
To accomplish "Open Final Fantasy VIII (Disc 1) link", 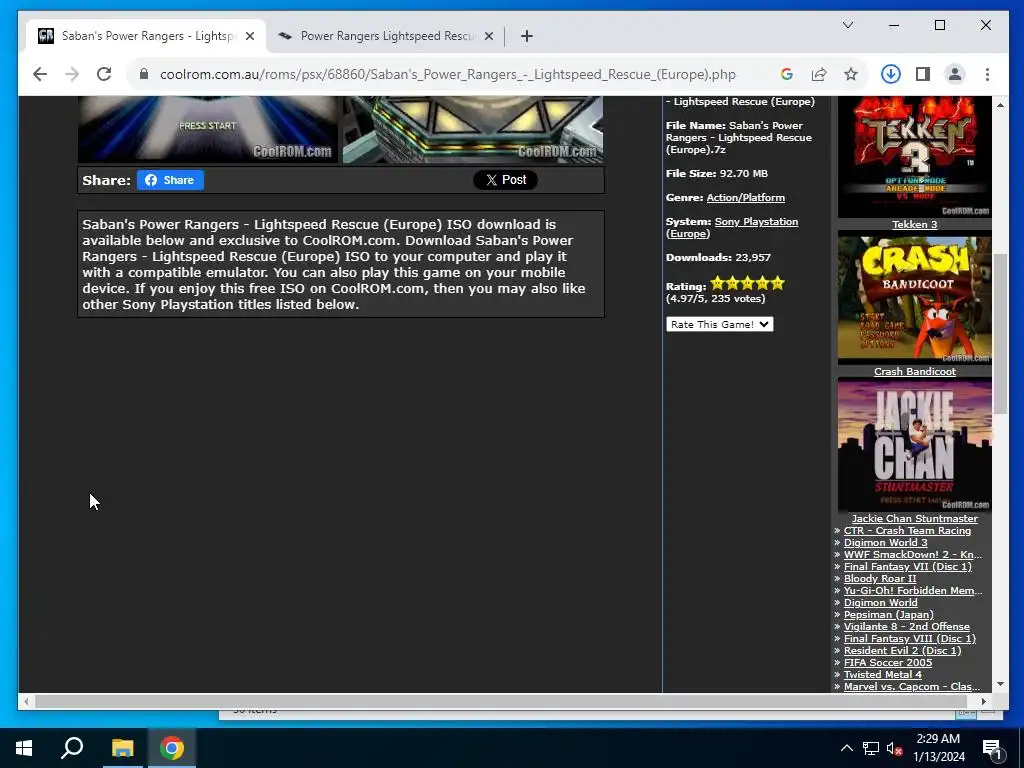I will [x=910, y=639].
